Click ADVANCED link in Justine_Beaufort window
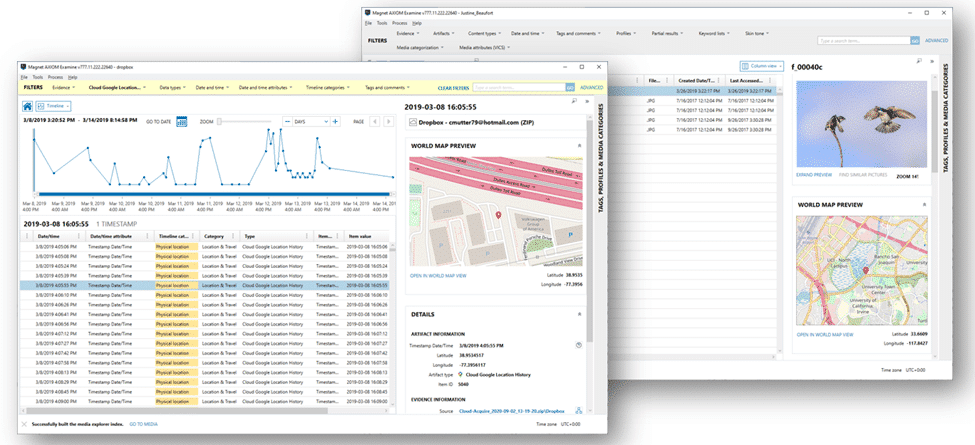The height and width of the screenshot is (445, 975). pos(936,40)
